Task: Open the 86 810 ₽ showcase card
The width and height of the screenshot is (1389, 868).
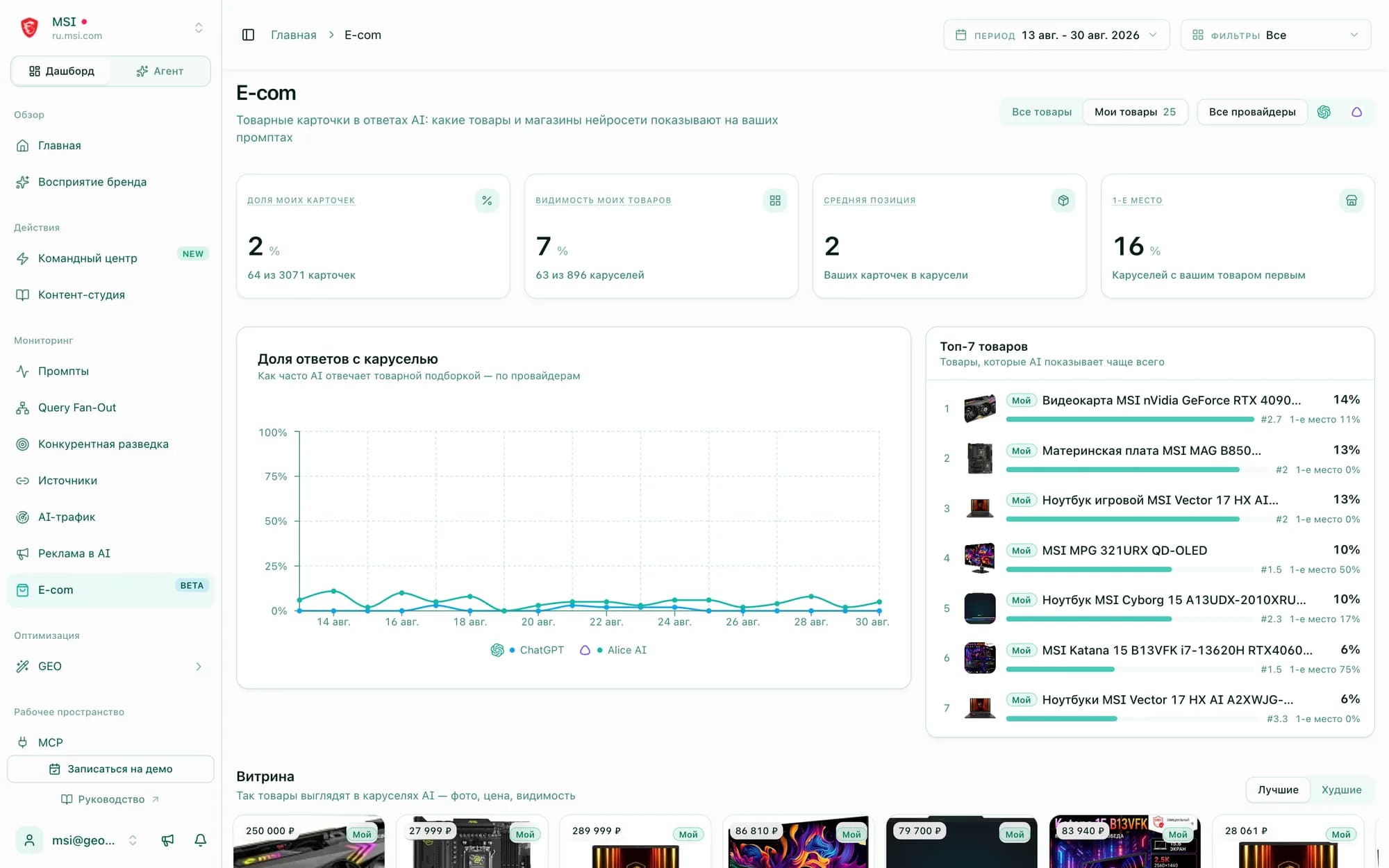Action: tap(799, 842)
